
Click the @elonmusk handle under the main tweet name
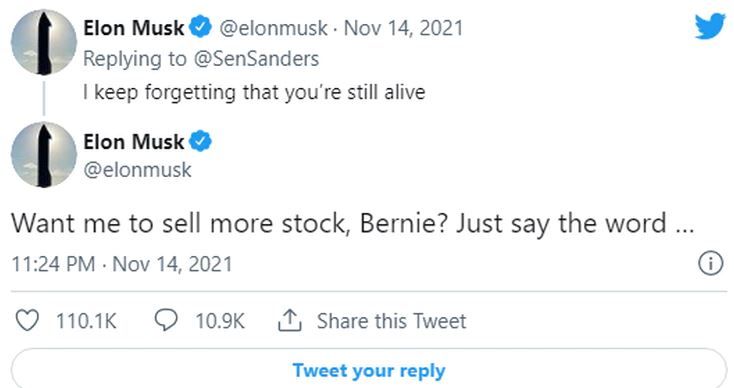(x=137, y=169)
